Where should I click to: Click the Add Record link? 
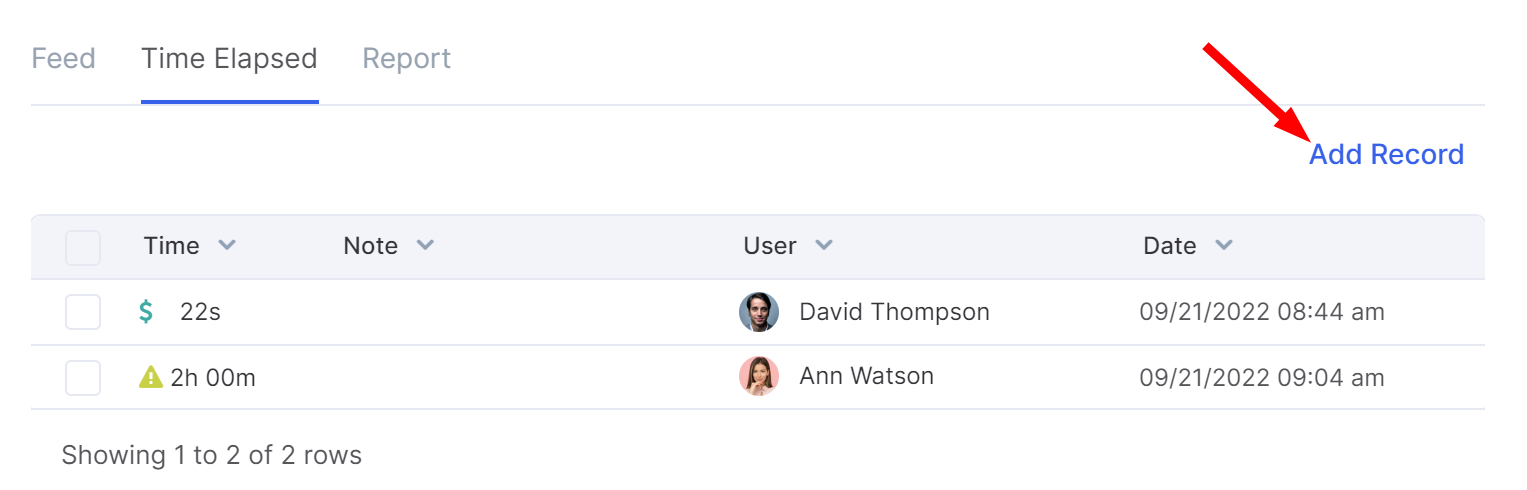pos(1386,154)
